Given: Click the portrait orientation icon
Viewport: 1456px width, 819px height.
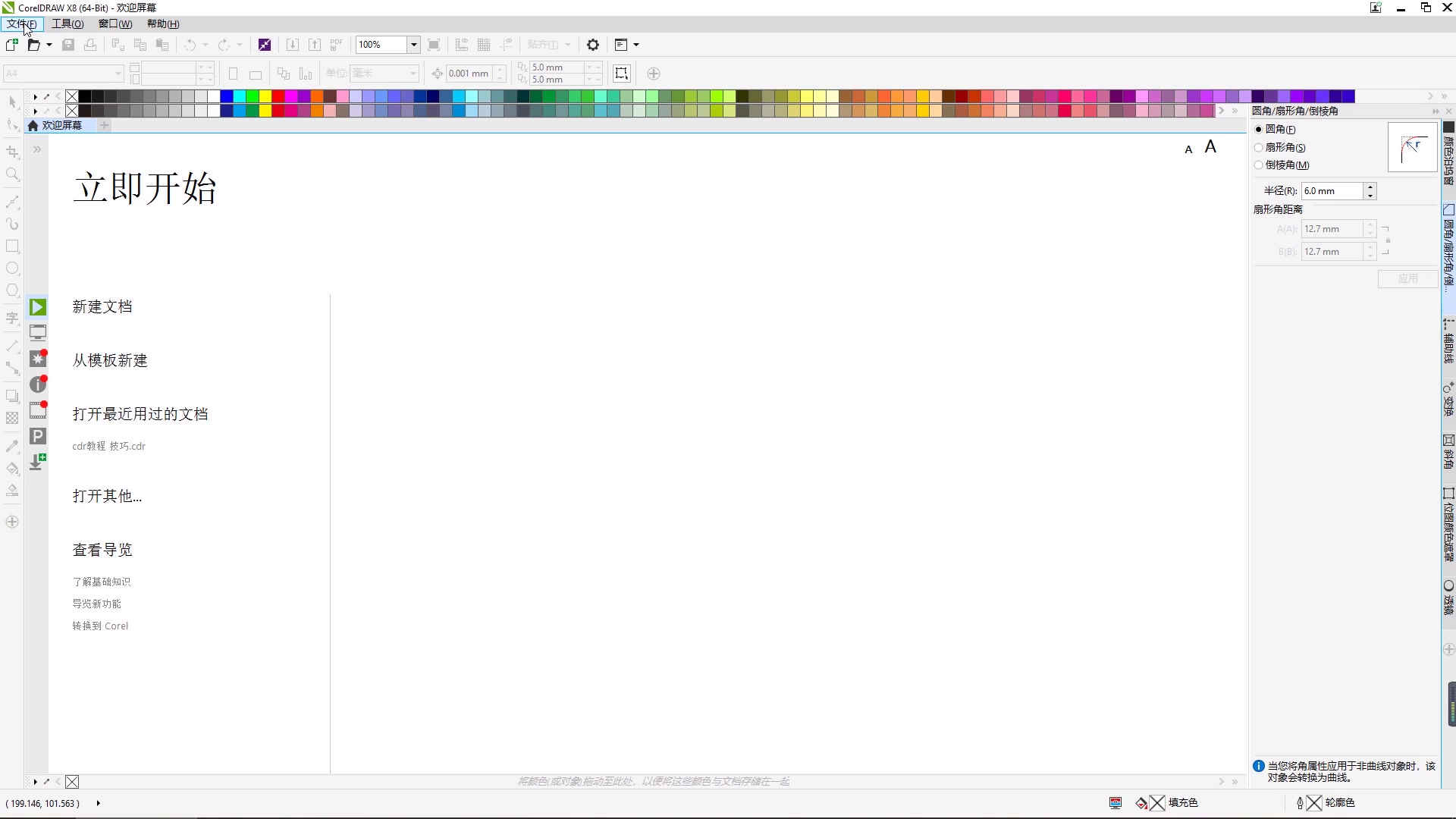Looking at the screenshot, I should coord(234,74).
